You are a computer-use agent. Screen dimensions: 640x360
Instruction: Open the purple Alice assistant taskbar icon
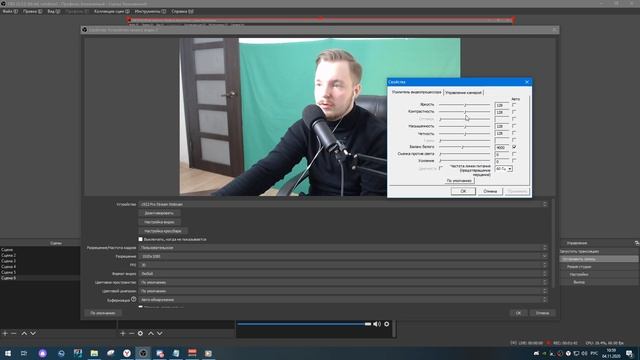pyautogui.click(x=42, y=353)
